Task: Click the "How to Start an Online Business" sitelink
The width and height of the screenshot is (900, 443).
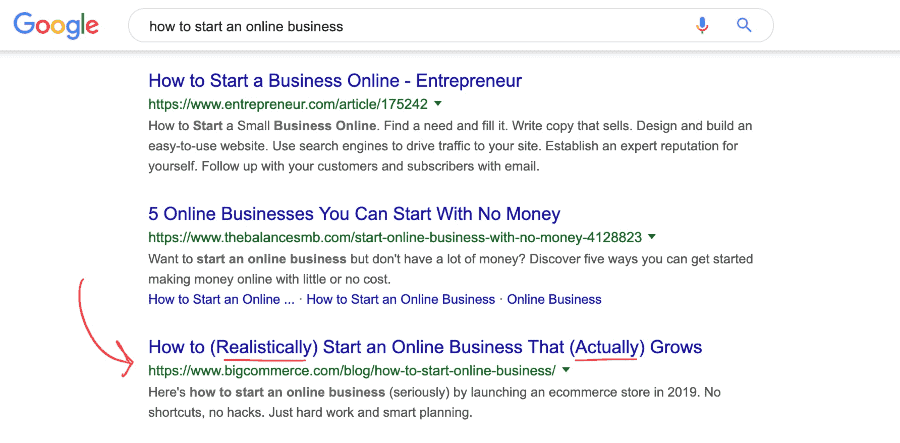Action: click(x=400, y=299)
